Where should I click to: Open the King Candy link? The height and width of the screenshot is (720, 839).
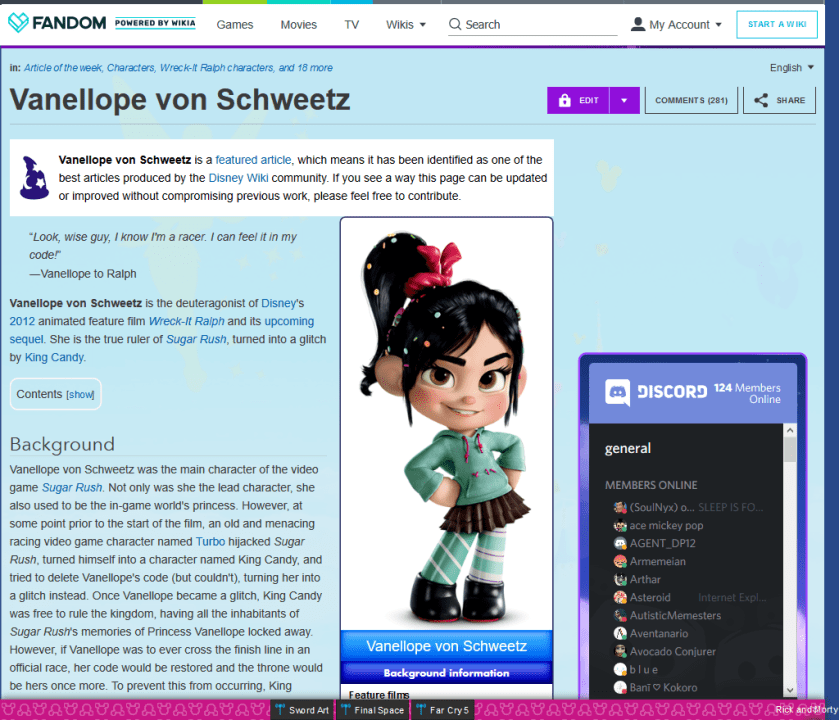click(54, 357)
